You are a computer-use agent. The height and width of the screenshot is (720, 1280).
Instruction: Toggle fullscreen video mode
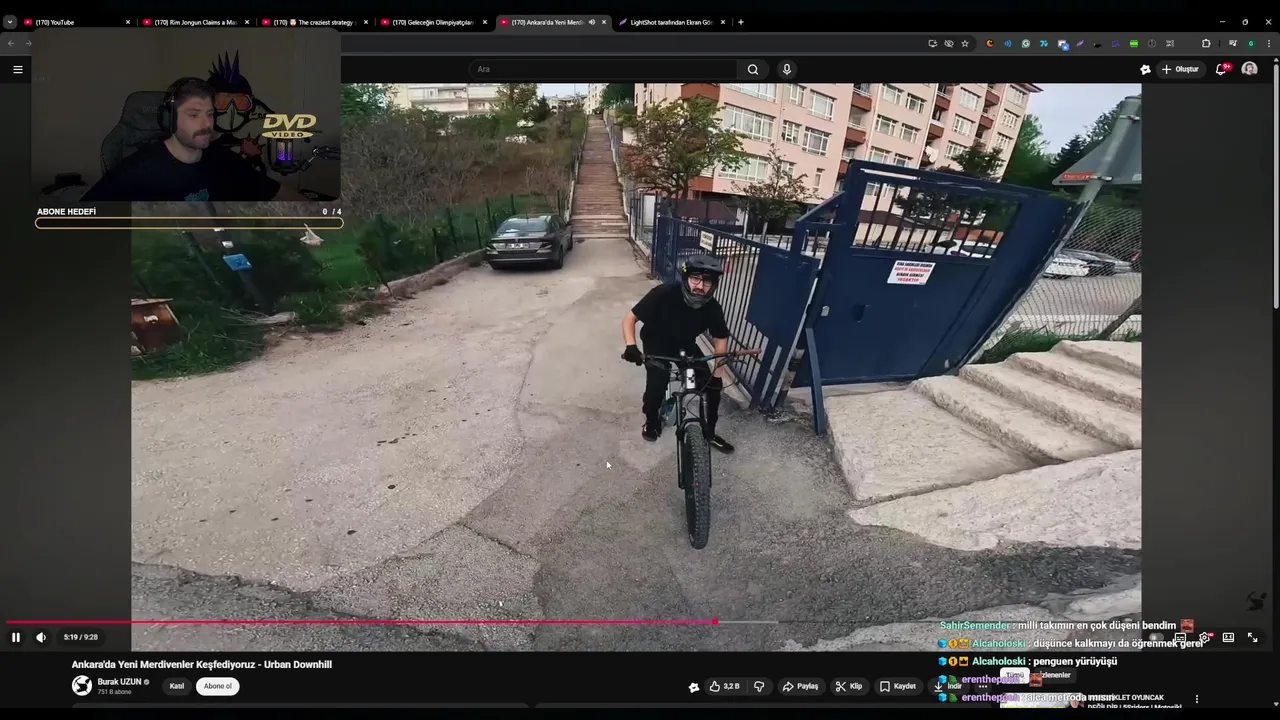(1252, 637)
